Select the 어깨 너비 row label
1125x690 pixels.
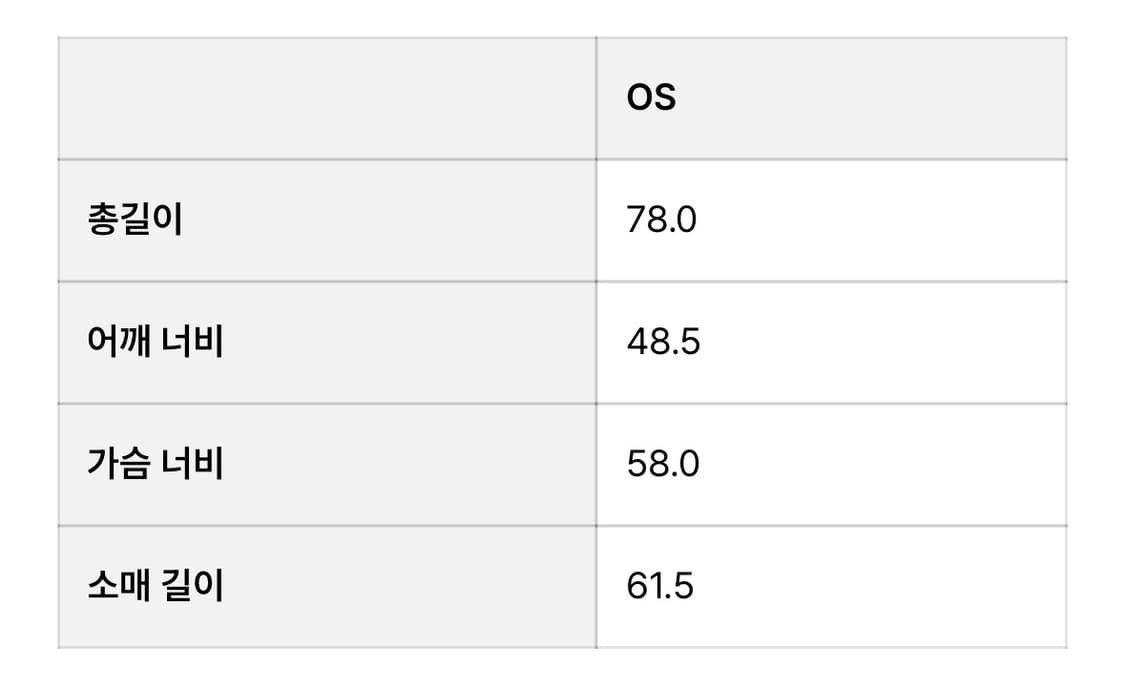pos(155,342)
